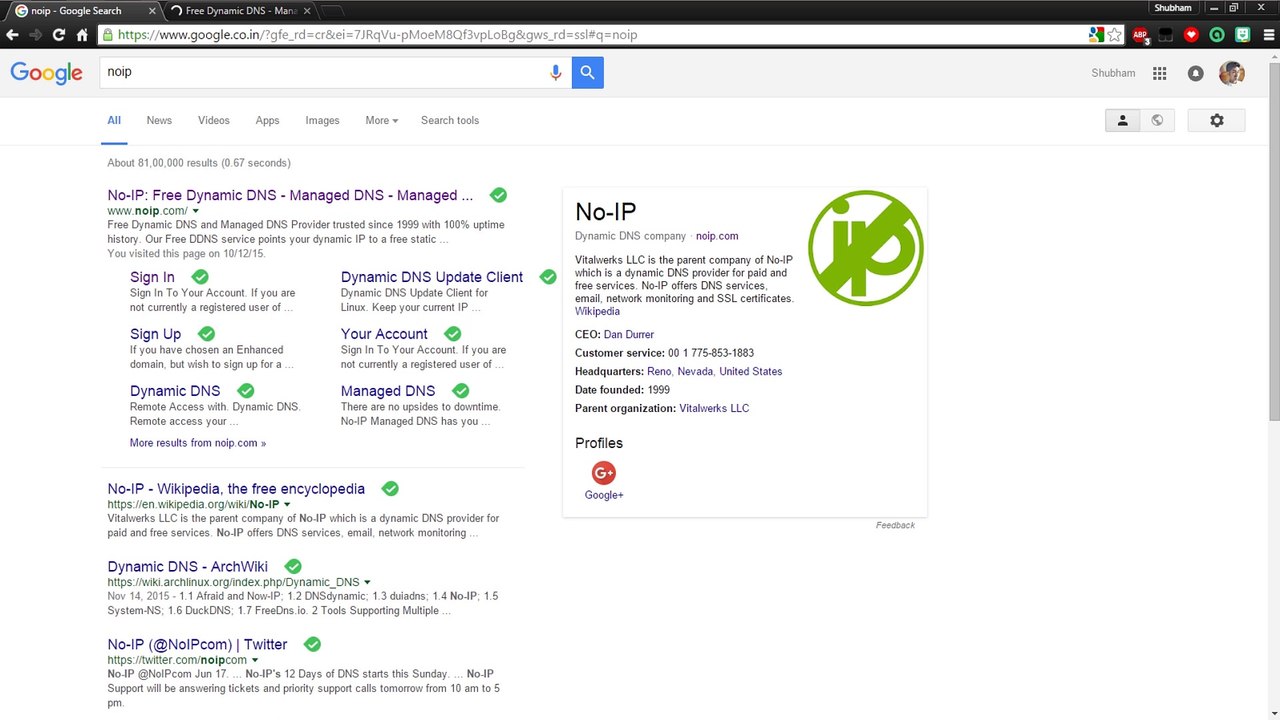
Task: Click the No-IP logo image
Action: 865,248
